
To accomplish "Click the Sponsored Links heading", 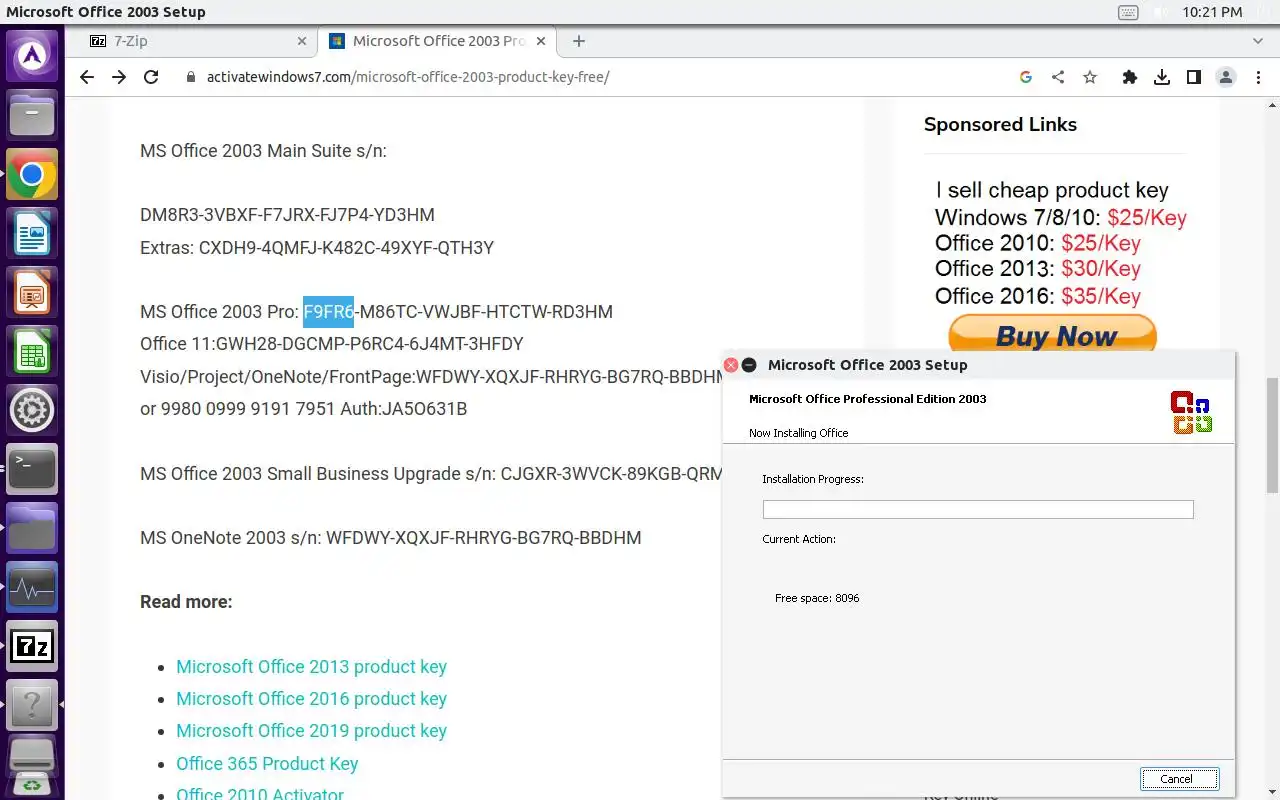I will pyautogui.click(x=1000, y=125).
